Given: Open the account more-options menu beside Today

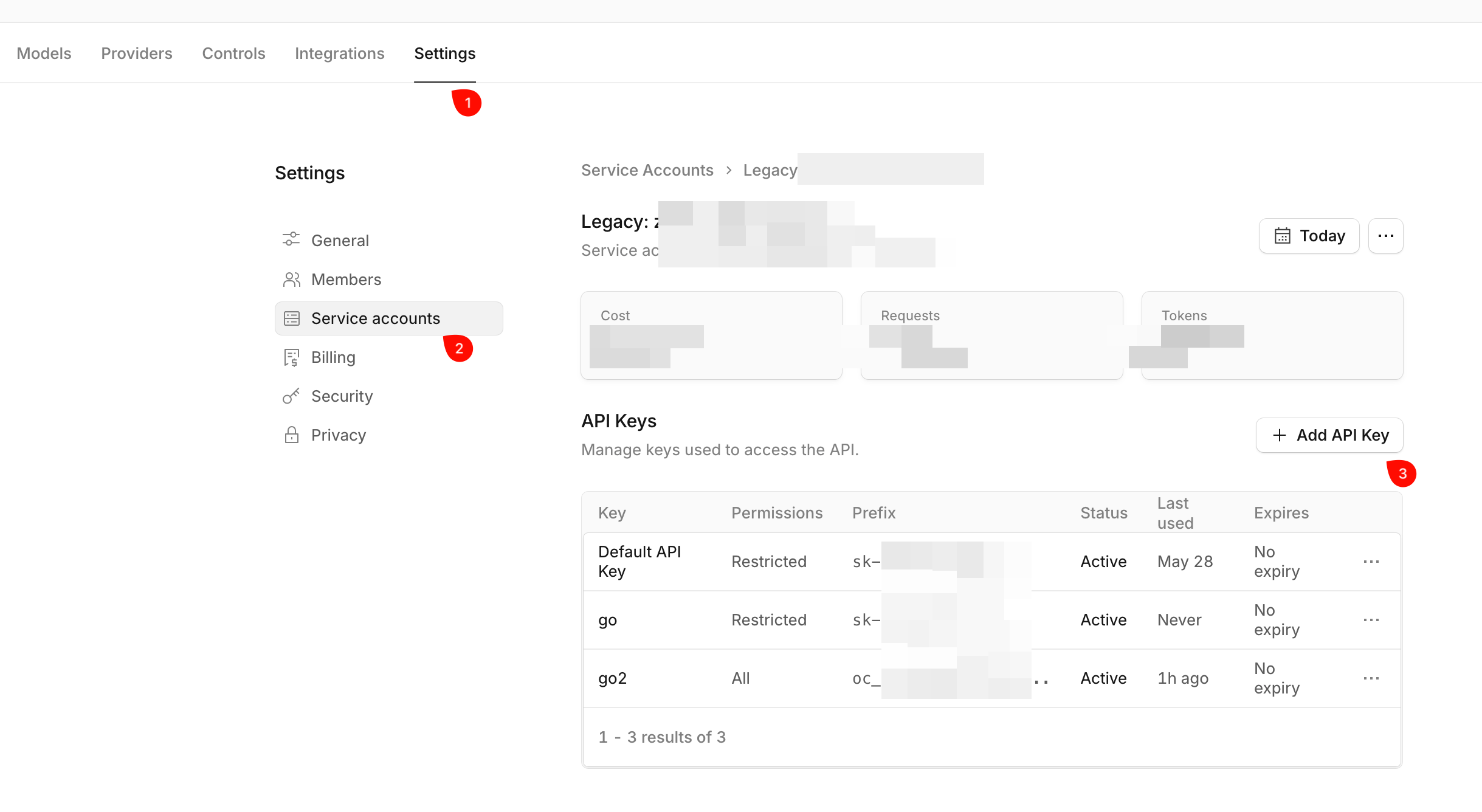Looking at the screenshot, I should 1386,236.
